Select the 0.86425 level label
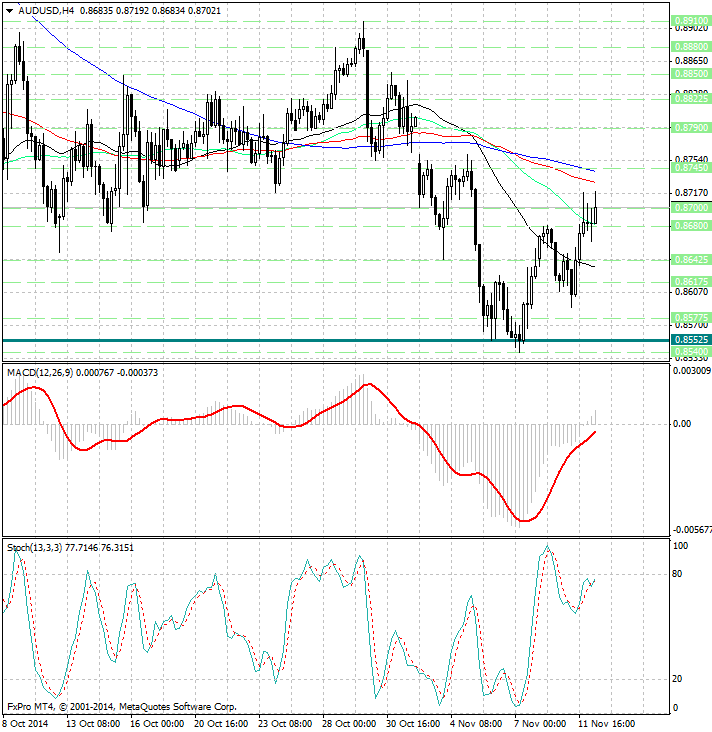 point(691,260)
